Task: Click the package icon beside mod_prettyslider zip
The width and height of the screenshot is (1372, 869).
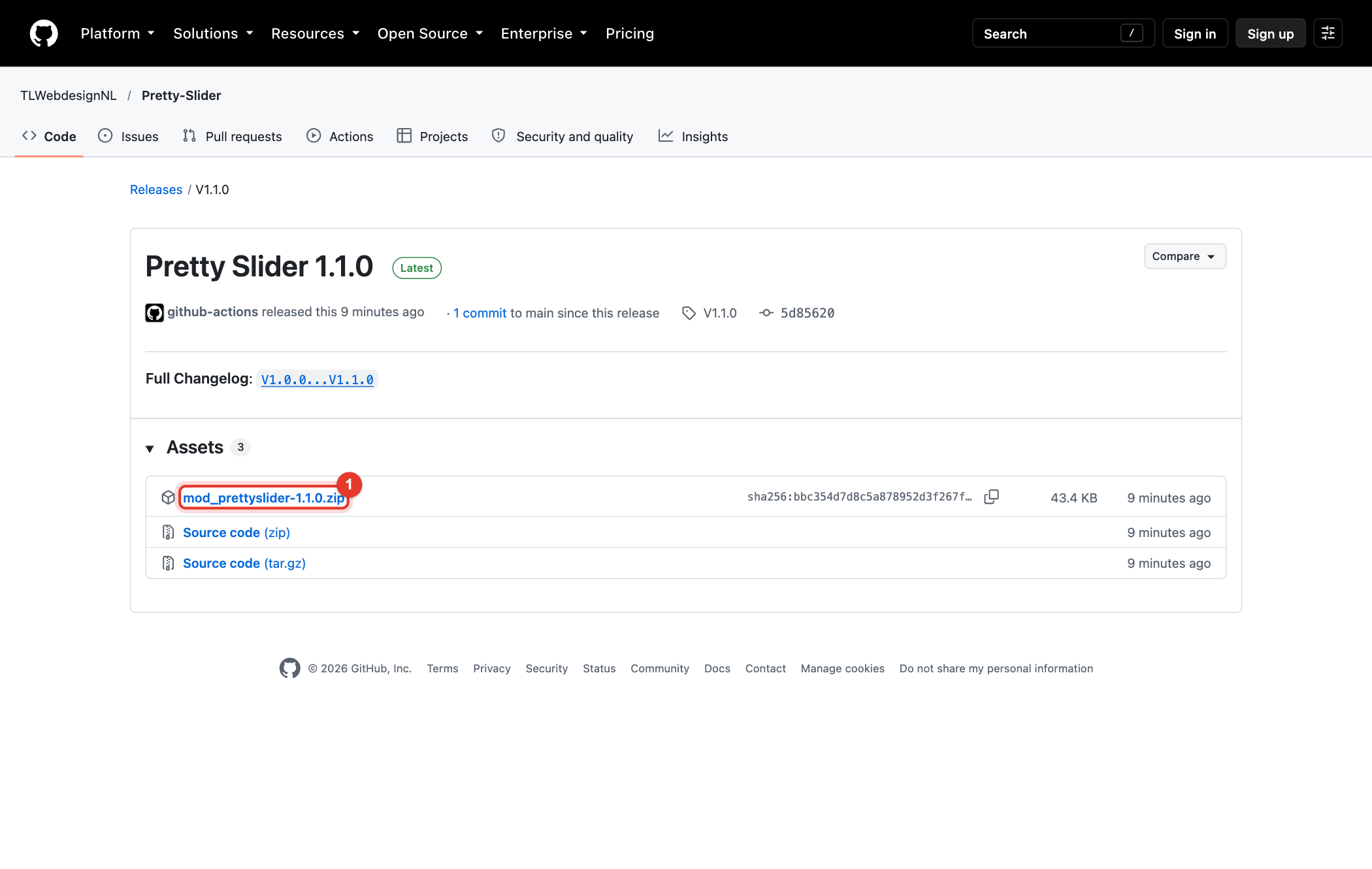Action: point(168,498)
